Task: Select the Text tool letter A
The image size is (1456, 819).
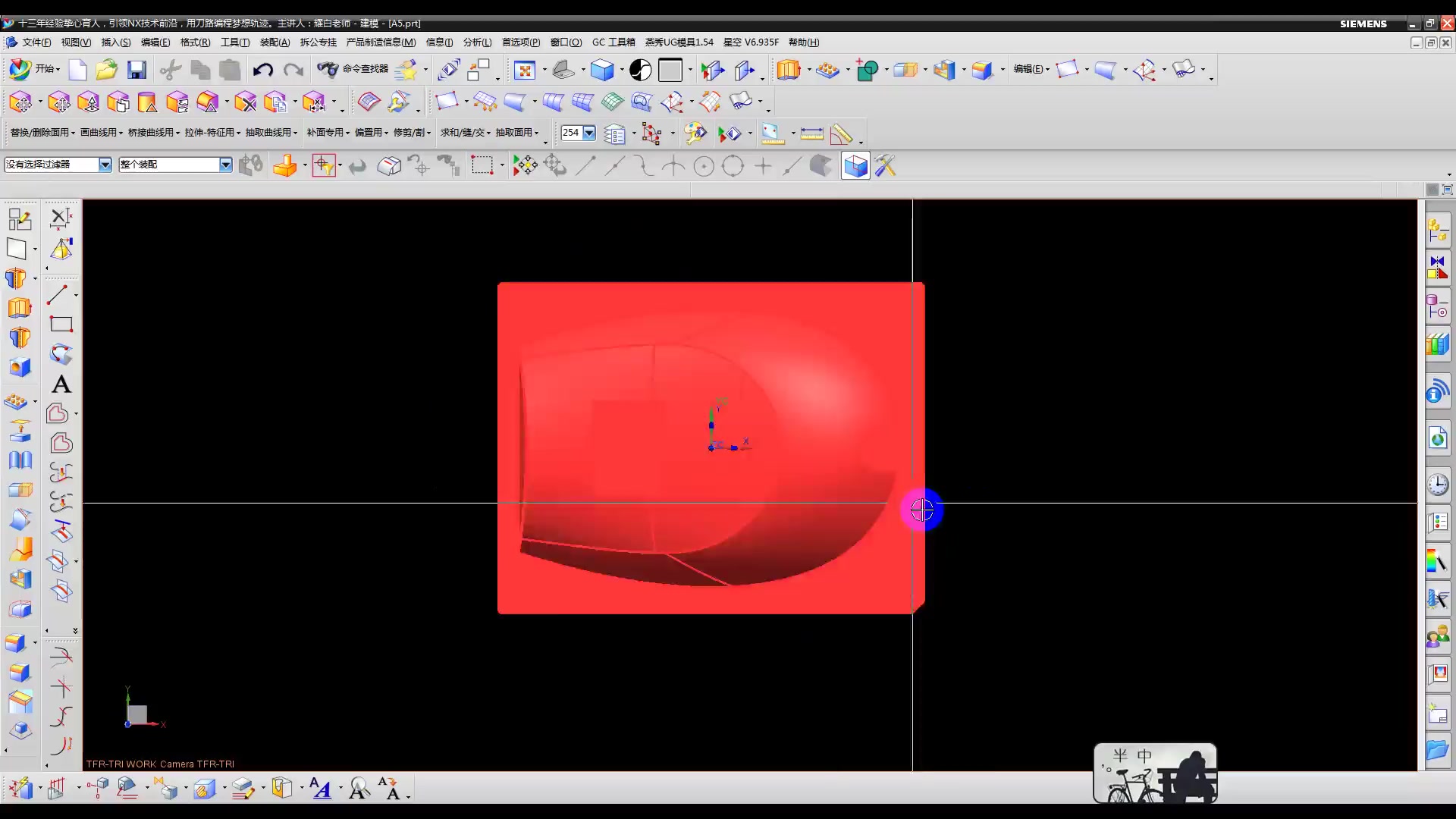Action: [61, 384]
